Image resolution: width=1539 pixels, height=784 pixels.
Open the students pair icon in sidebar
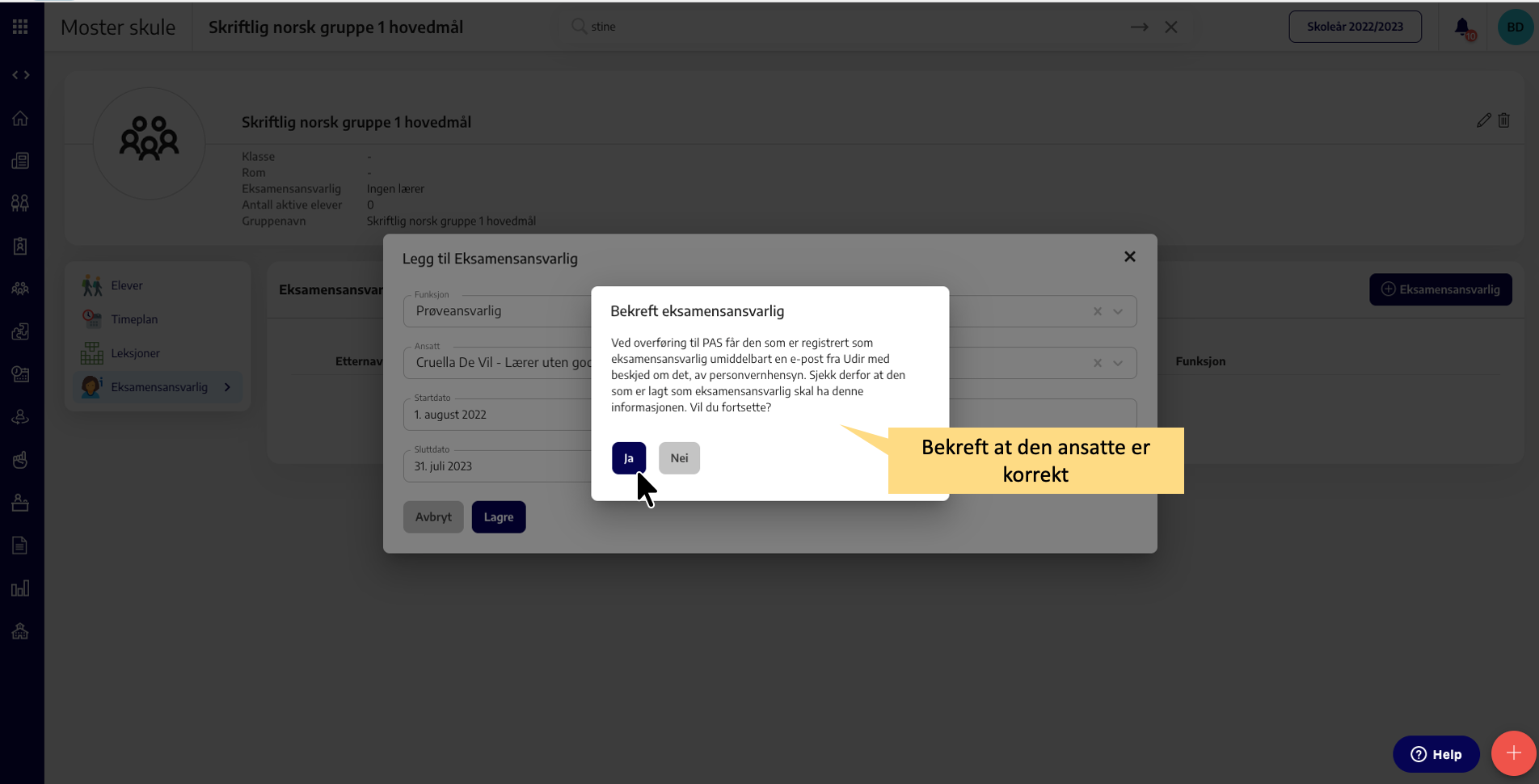(x=20, y=203)
